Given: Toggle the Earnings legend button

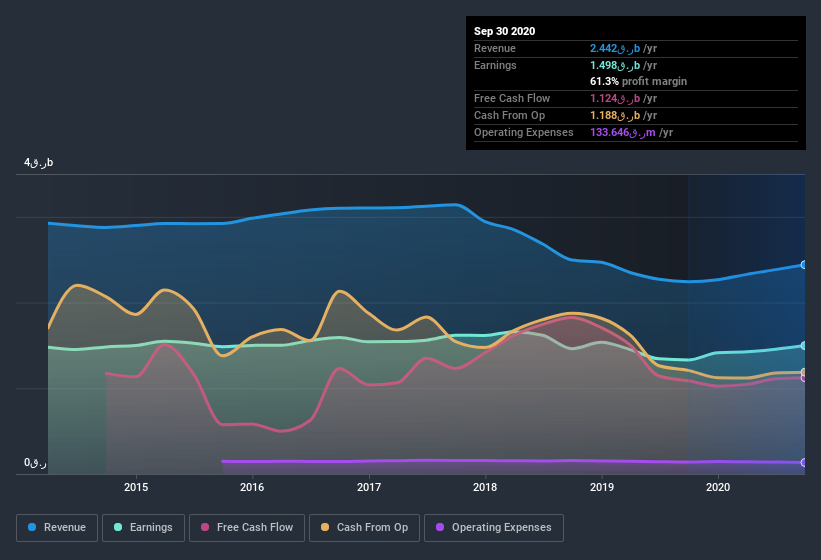Looking at the screenshot, I should point(143,528).
